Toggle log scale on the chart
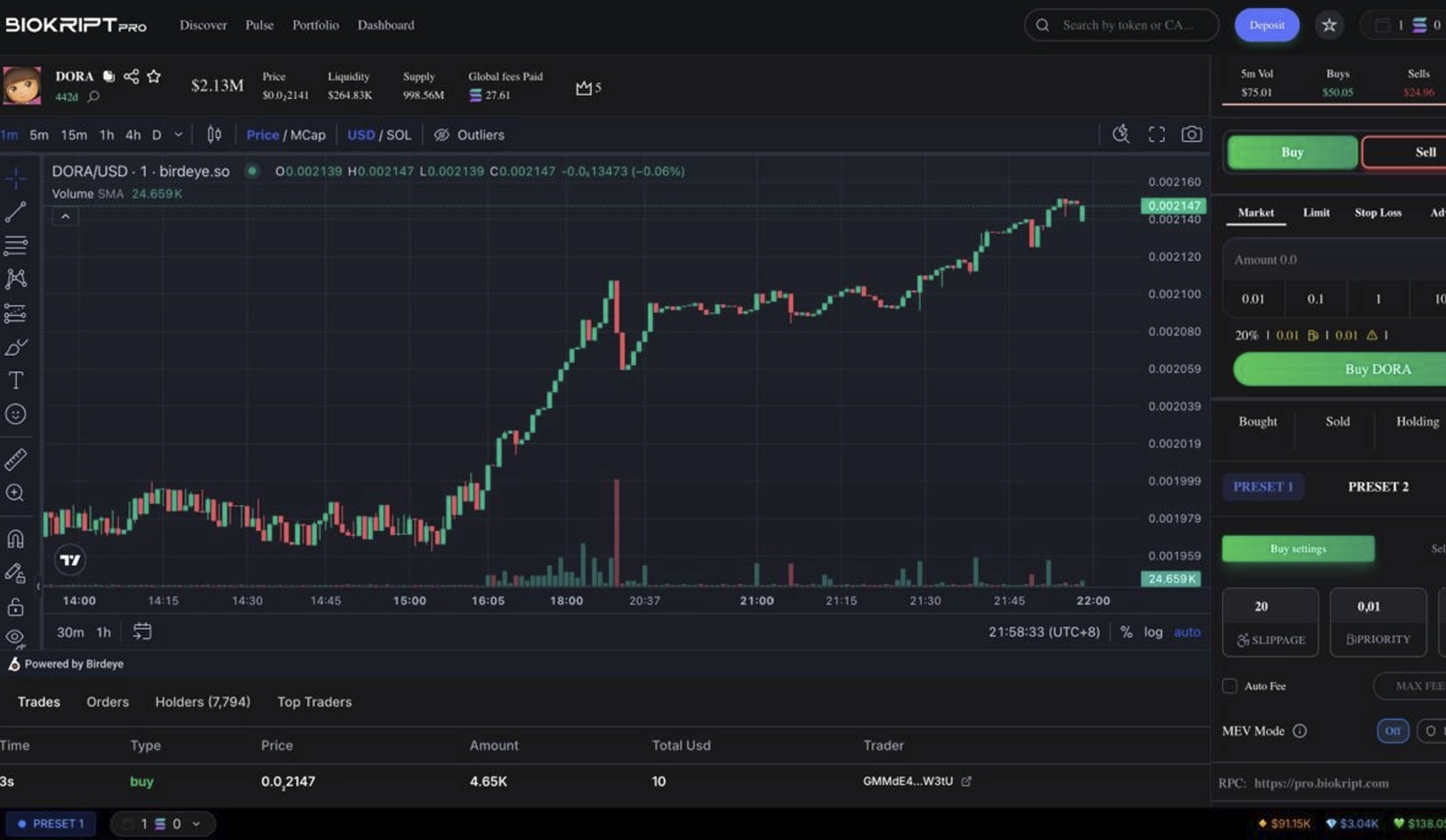Viewport: 1446px width, 840px height. (1154, 632)
